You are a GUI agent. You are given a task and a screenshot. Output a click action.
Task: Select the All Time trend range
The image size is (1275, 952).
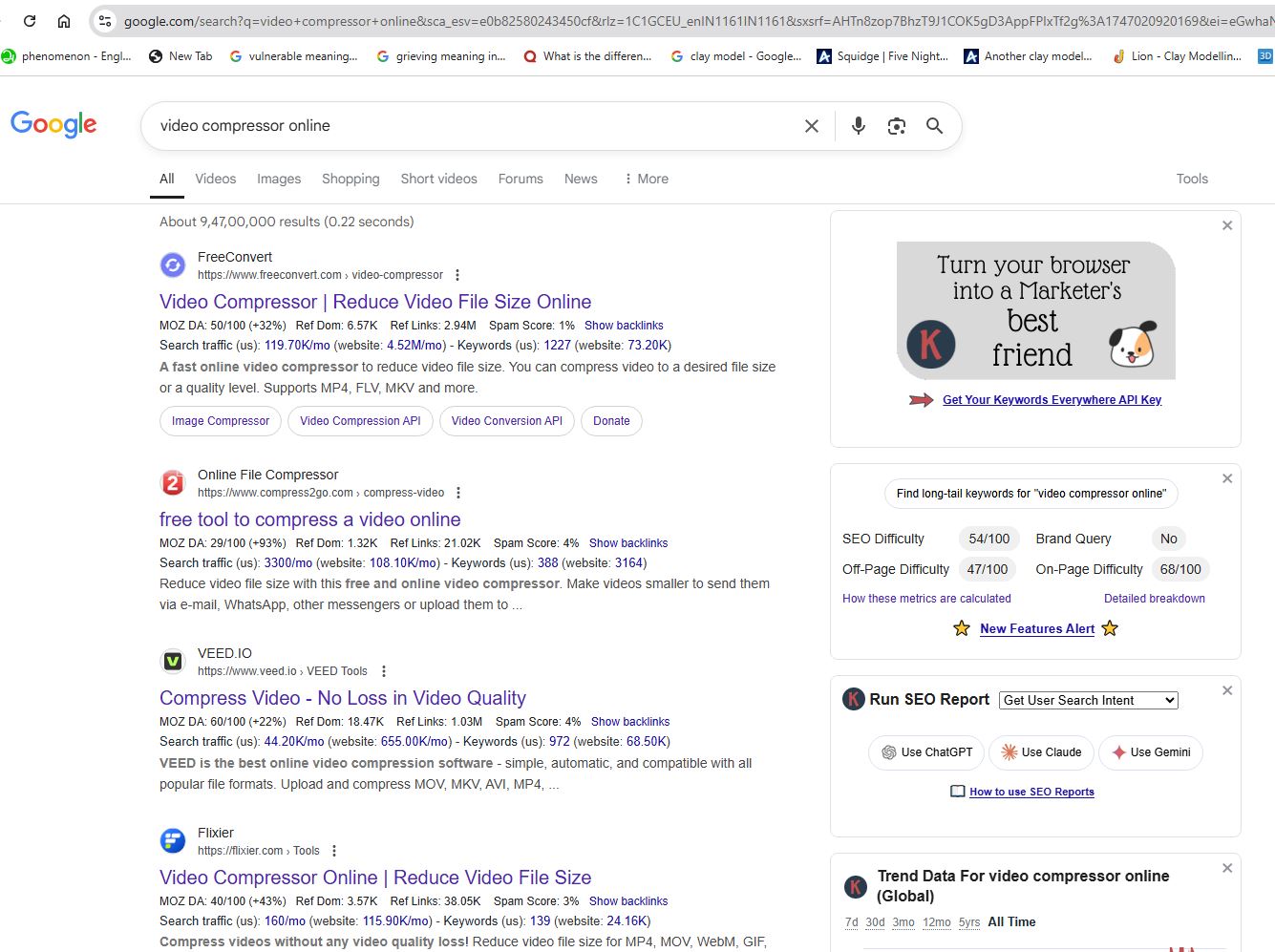tap(1011, 922)
